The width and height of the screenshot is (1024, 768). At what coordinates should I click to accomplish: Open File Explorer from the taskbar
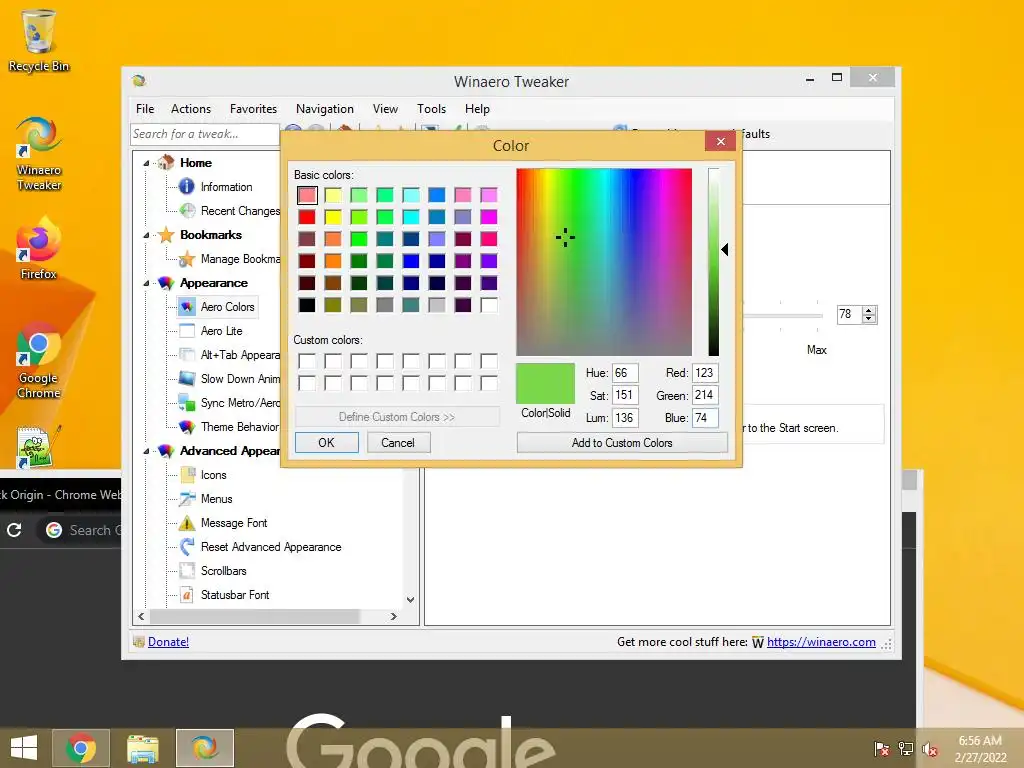tap(142, 748)
